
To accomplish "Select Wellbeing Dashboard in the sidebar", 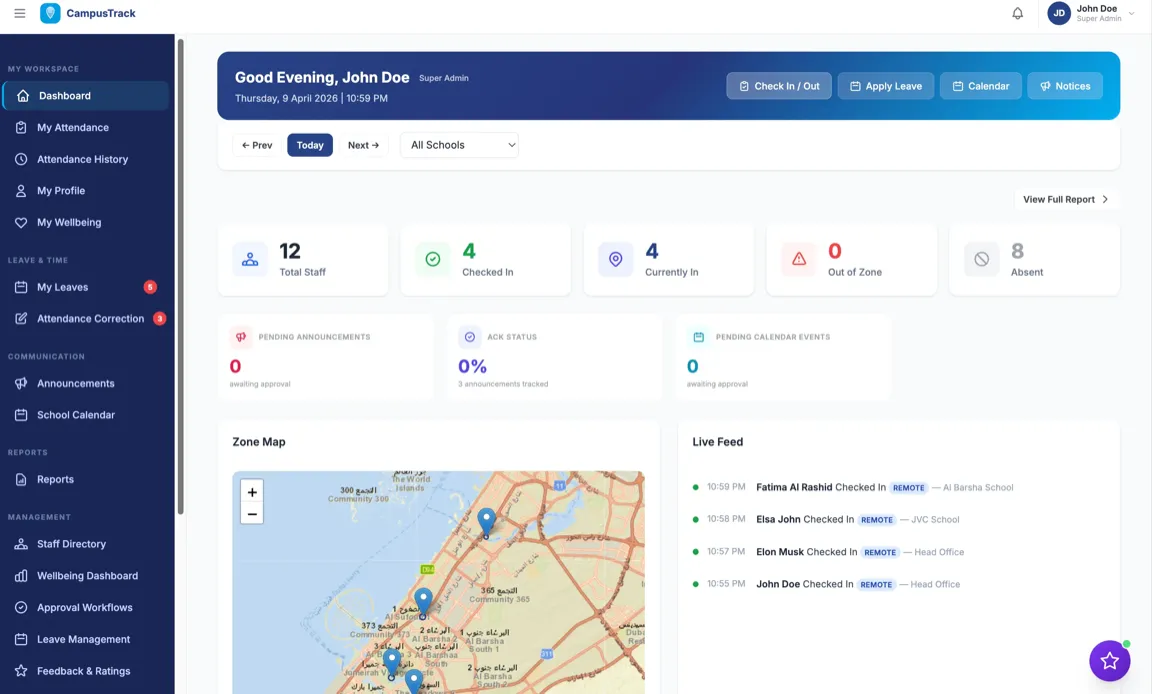I will [x=87, y=576].
